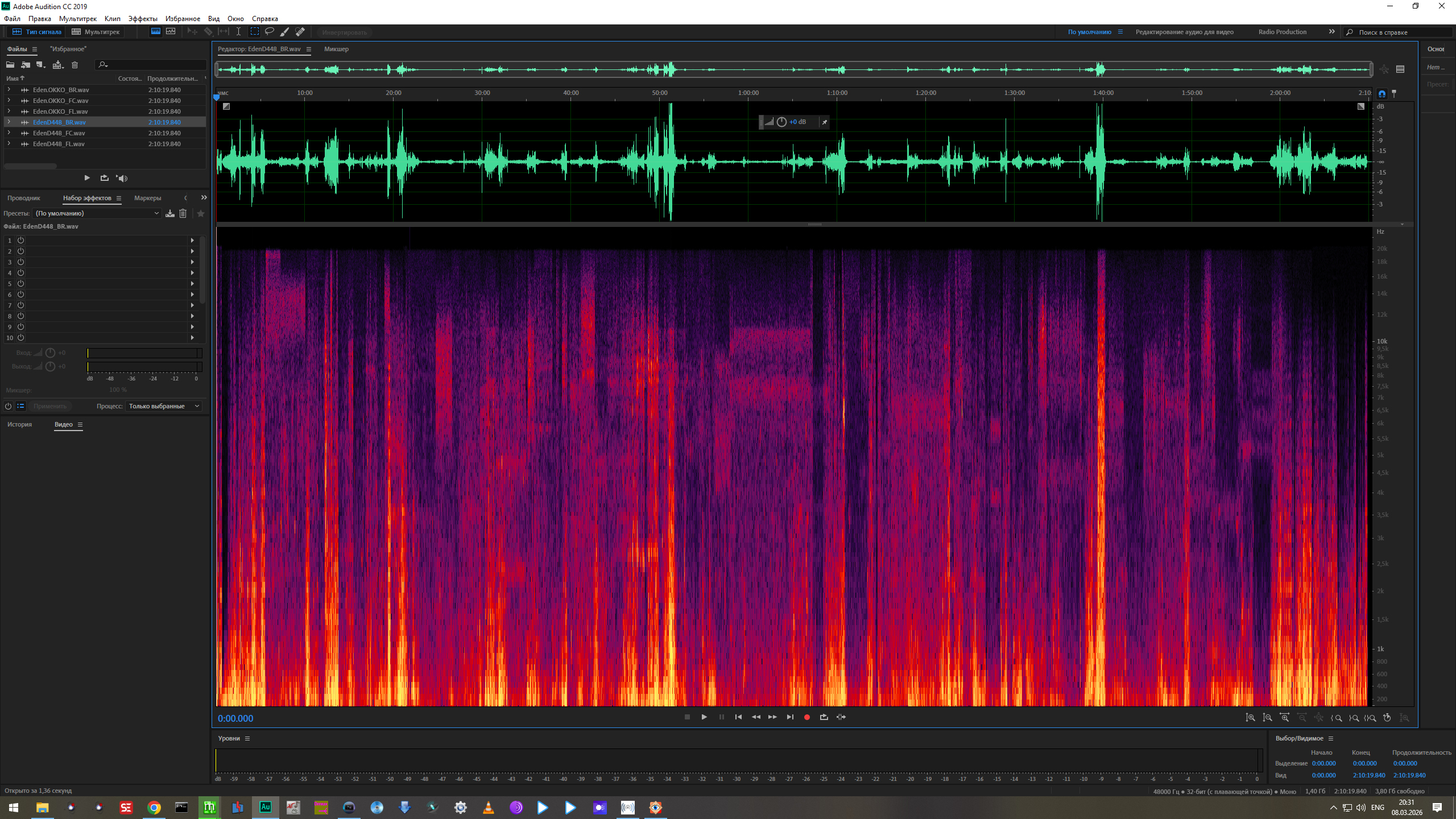Click the red Record button
The width and height of the screenshot is (1456, 819).
coord(806,717)
